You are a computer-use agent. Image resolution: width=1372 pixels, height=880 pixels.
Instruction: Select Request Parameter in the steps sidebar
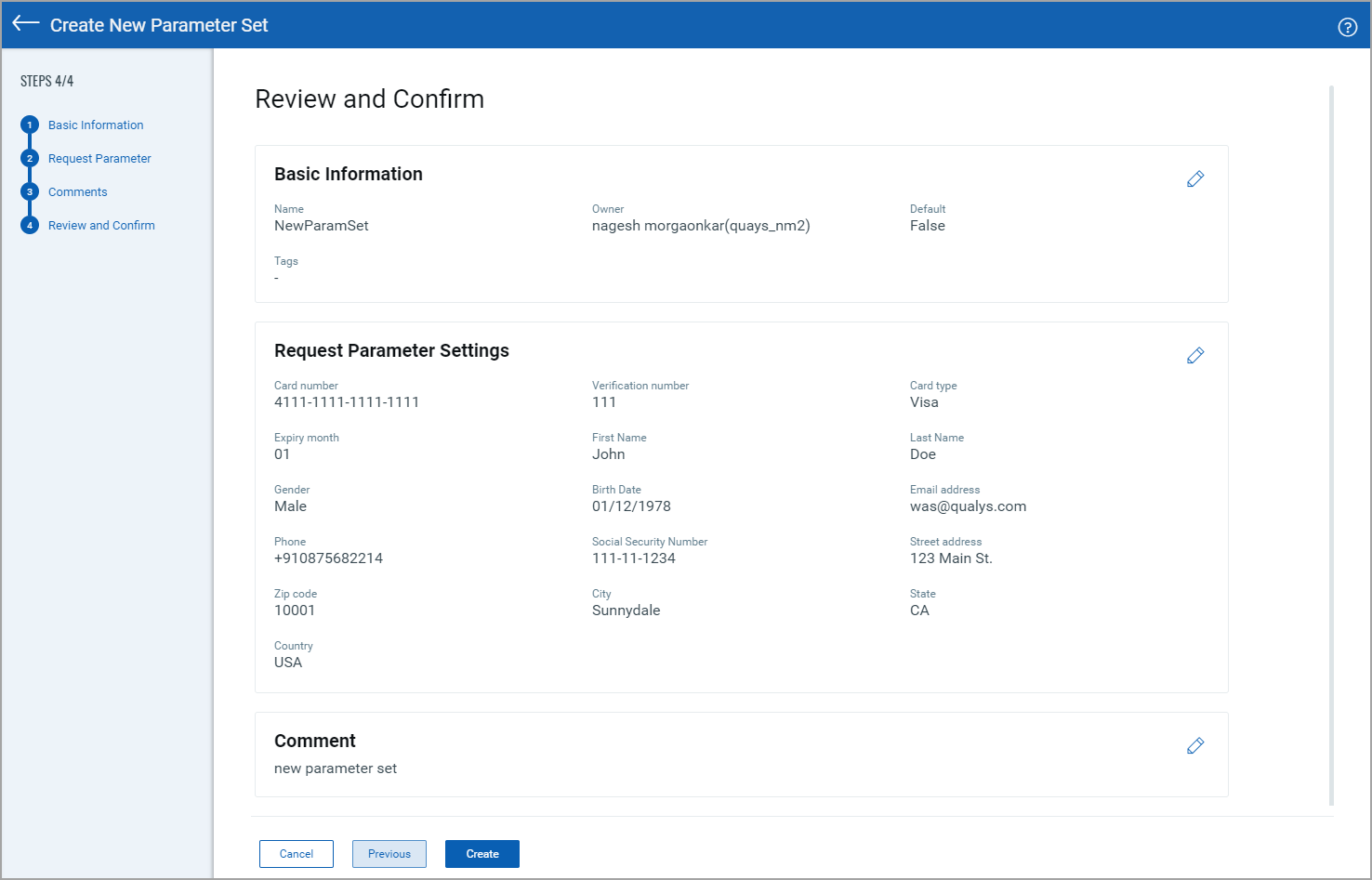point(99,158)
